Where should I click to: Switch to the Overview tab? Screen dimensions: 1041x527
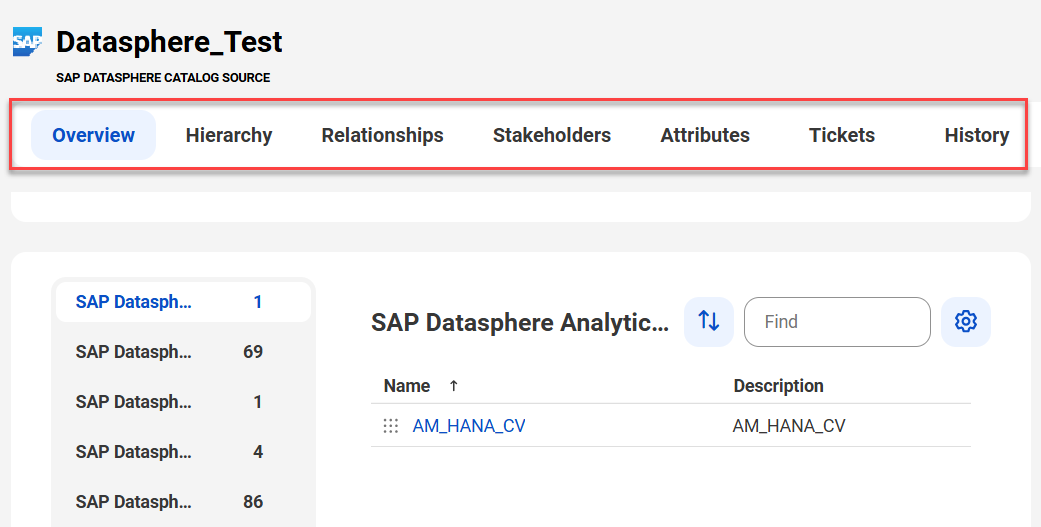[x=94, y=135]
